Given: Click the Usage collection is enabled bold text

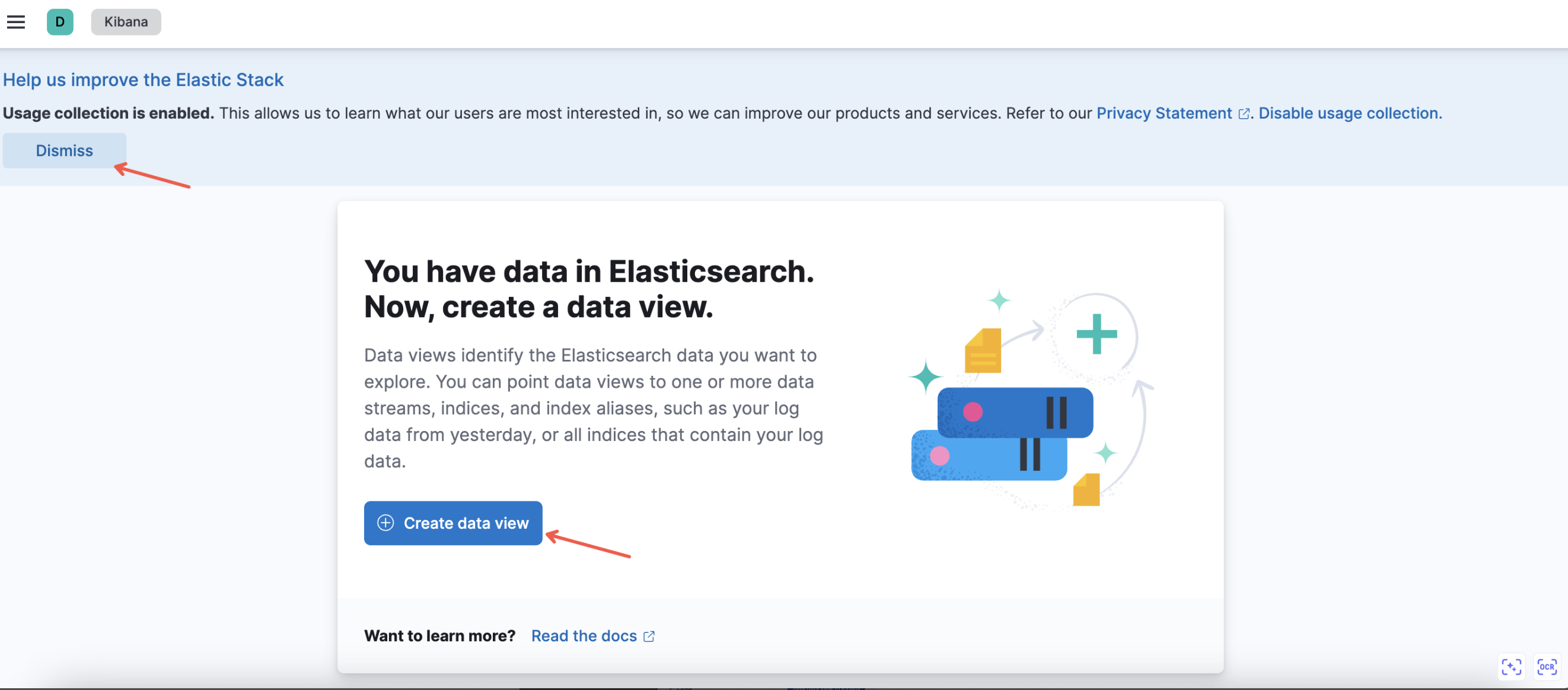Looking at the screenshot, I should coord(109,113).
